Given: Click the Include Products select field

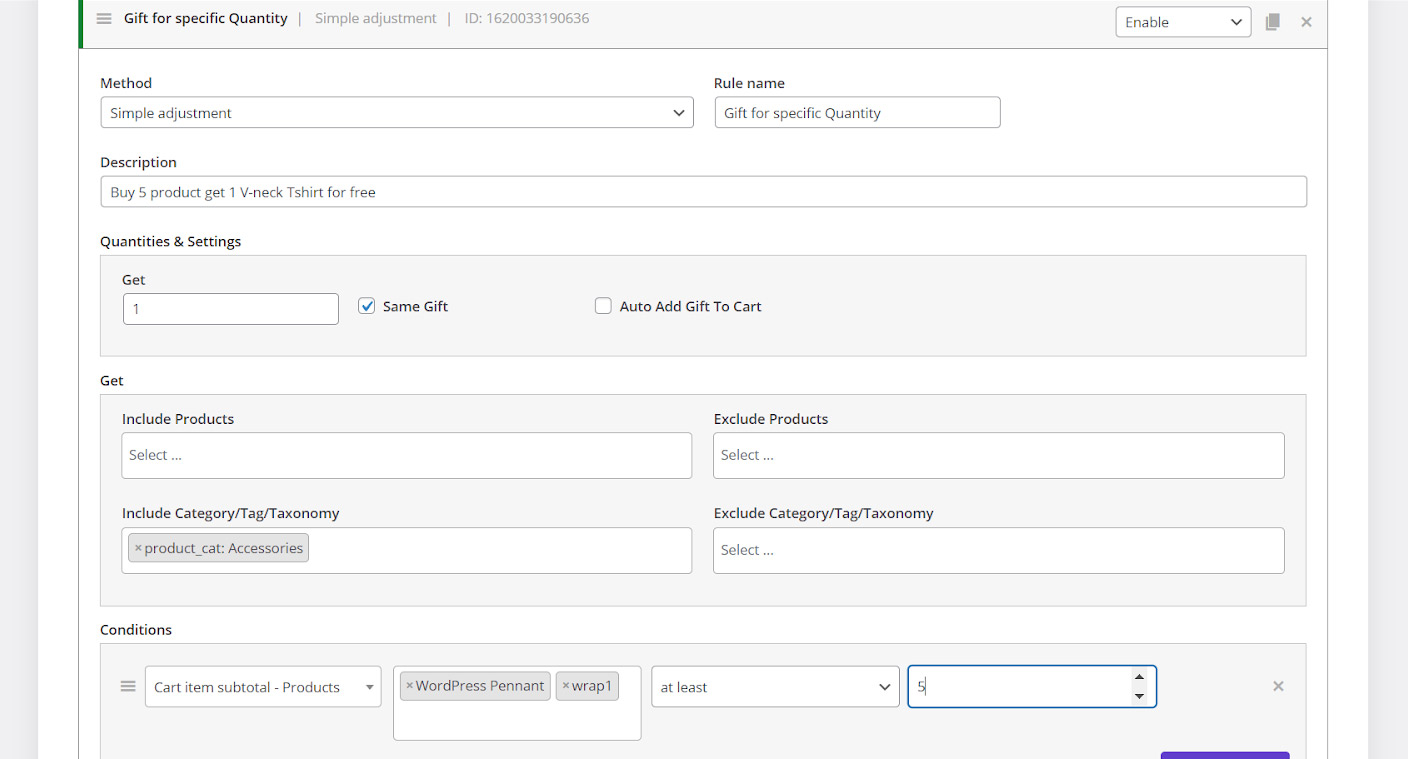Looking at the screenshot, I should (406, 455).
